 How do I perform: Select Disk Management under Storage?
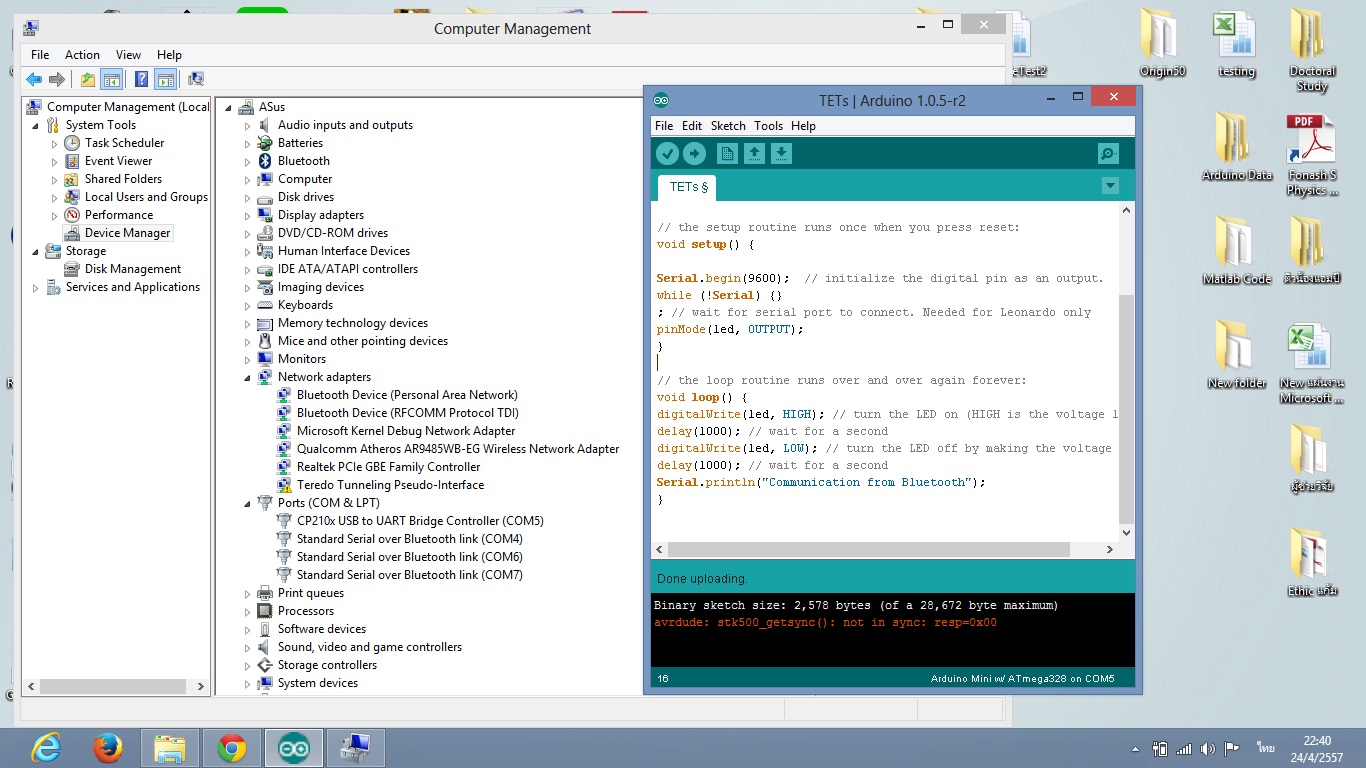133,269
